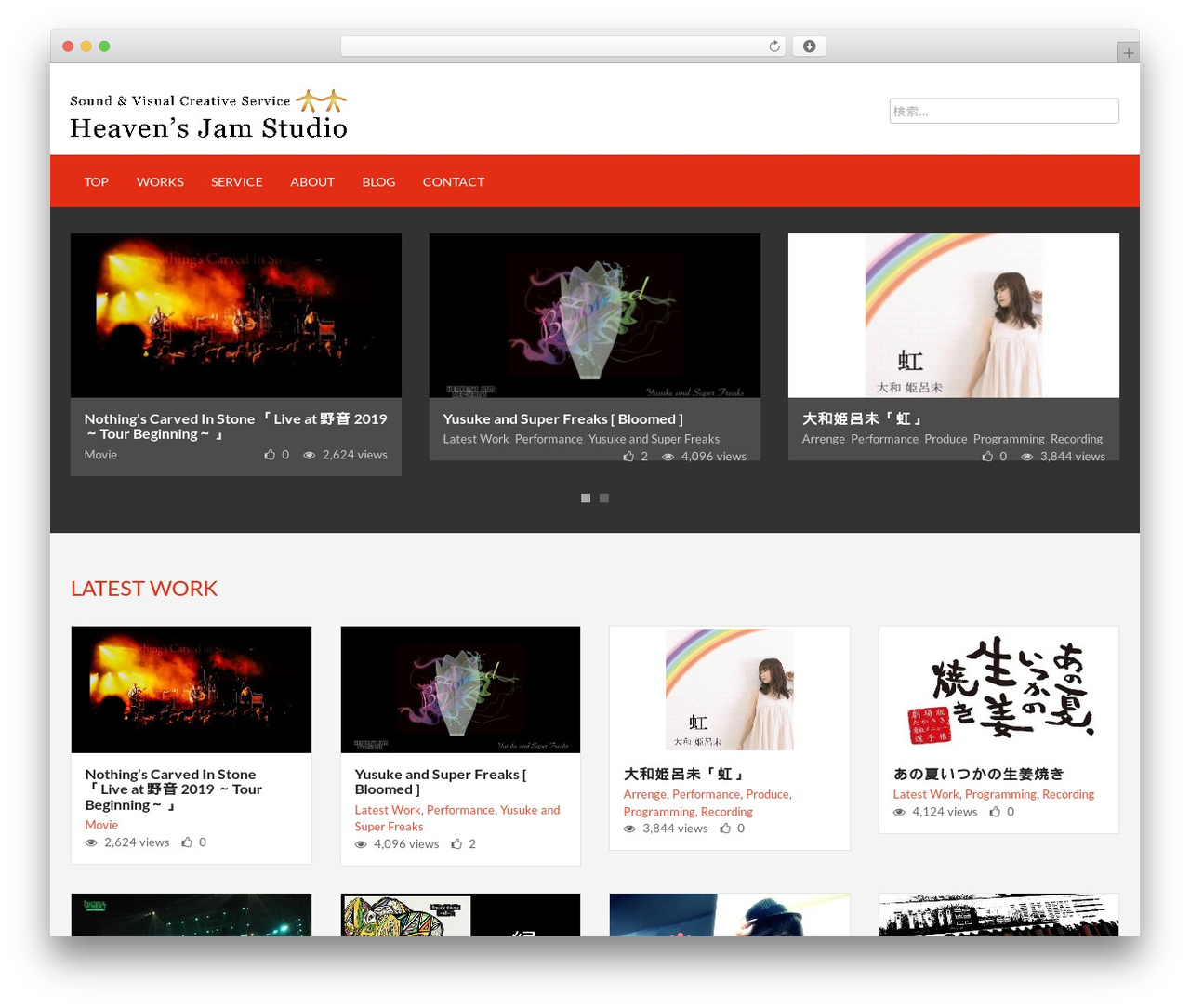Go to the BLOG page
1190x1008 pixels.
tap(378, 181)
